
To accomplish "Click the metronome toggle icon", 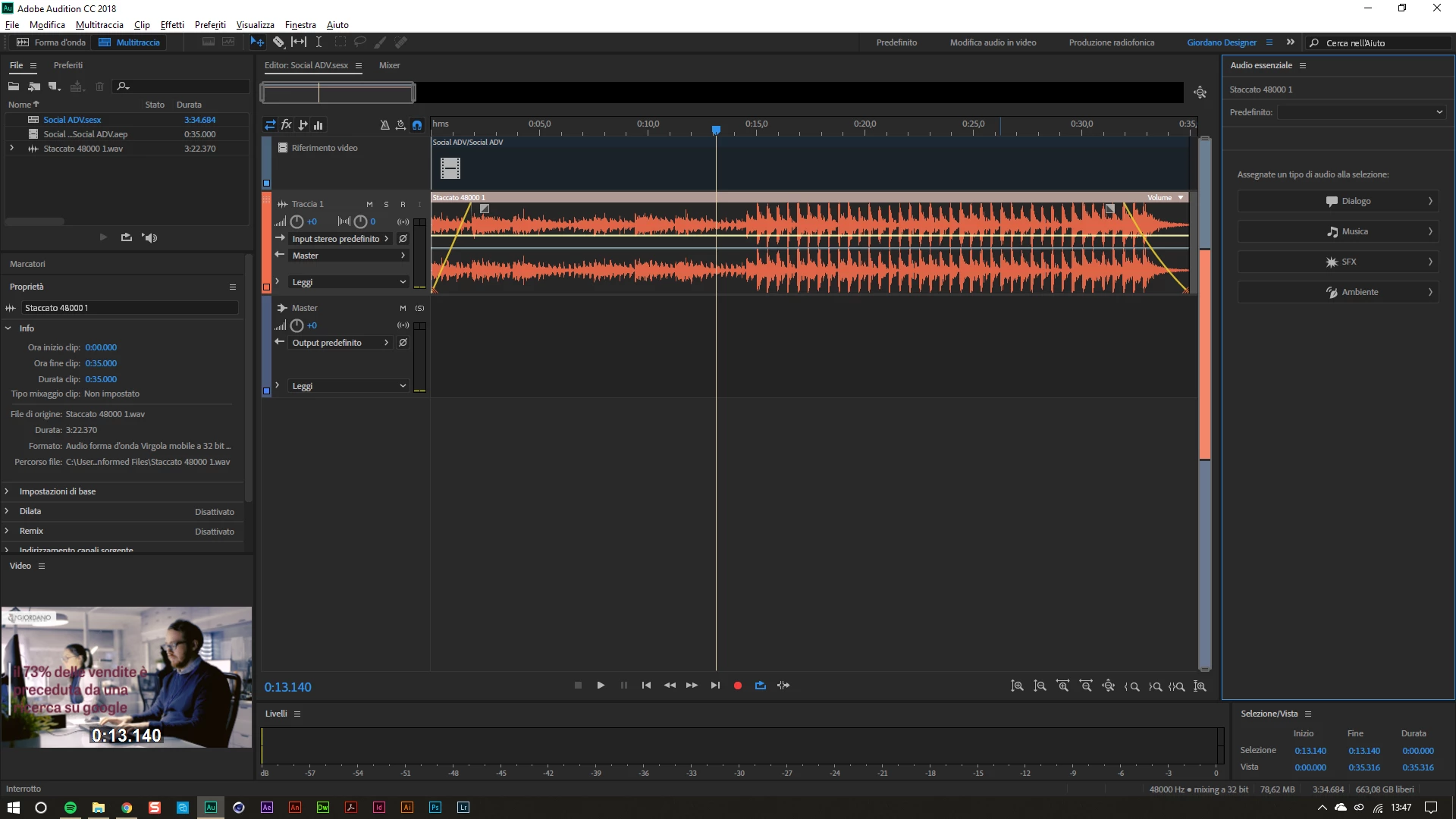I will [384, 125].
